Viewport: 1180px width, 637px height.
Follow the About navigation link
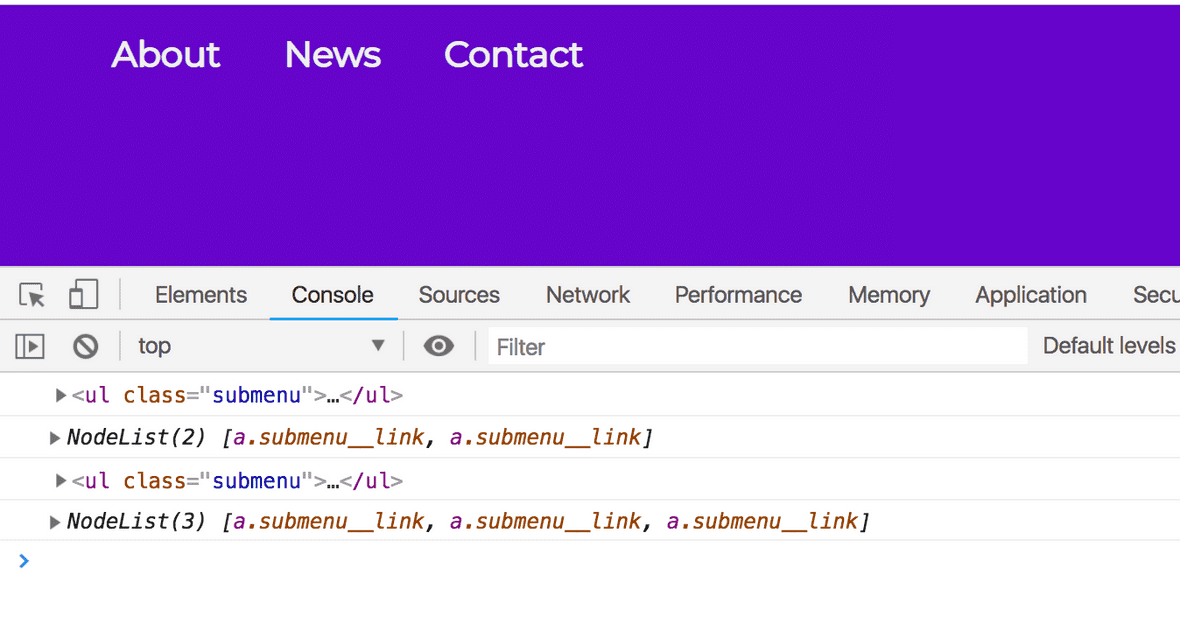[x=166, y=54]
